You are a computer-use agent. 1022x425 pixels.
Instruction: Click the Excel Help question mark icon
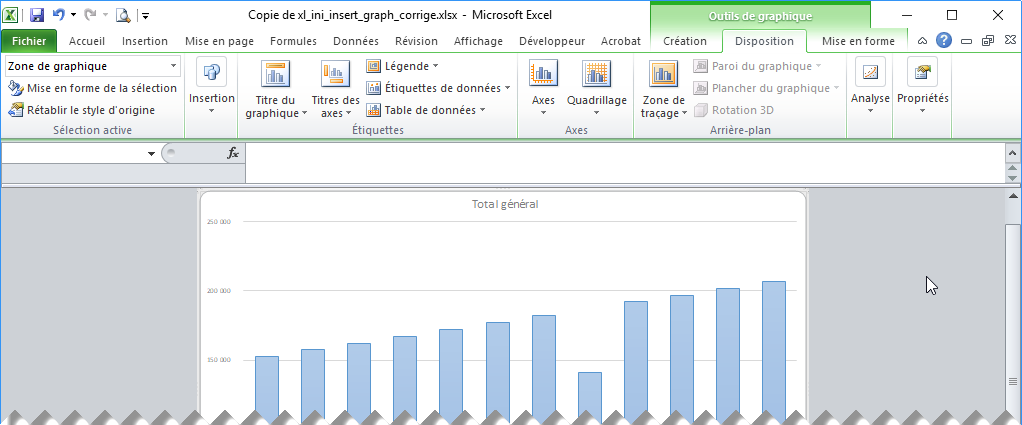943,41
